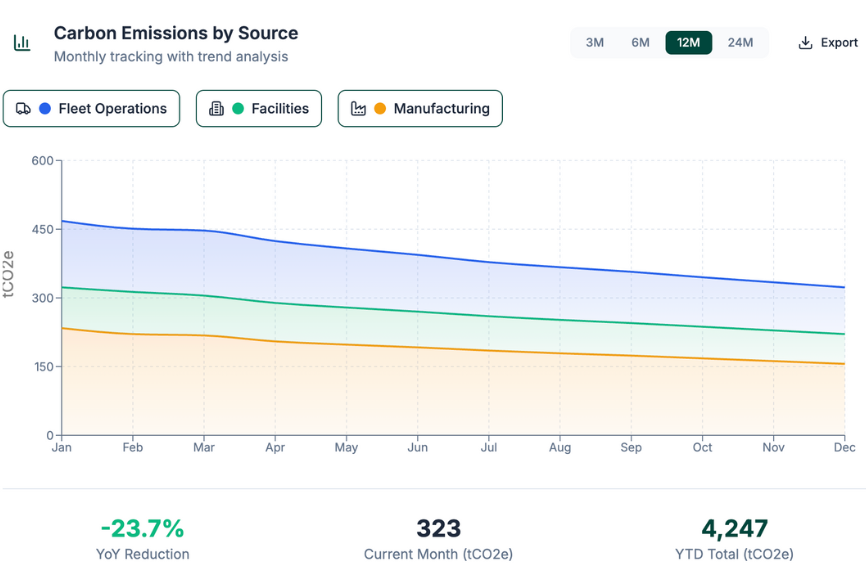Image resolution: width=866 pixels, height=584 pixels.
Task: Click the 4,247 YTD Total figure
Action: (734, 528)
